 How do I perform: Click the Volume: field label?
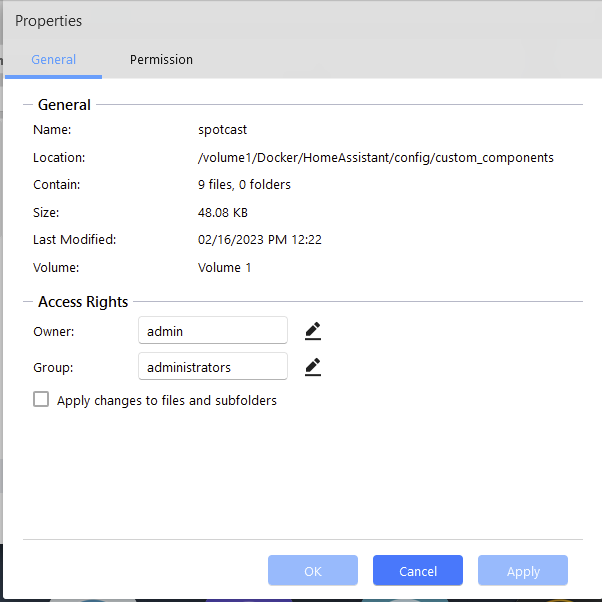[56, 268]
